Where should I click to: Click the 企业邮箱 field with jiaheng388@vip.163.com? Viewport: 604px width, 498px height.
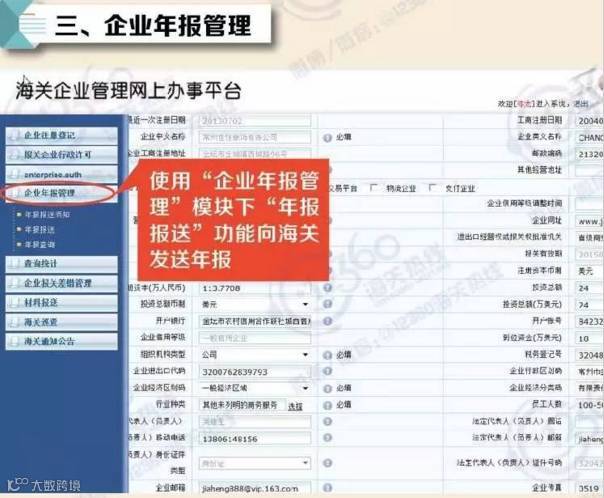click(255, 488)
